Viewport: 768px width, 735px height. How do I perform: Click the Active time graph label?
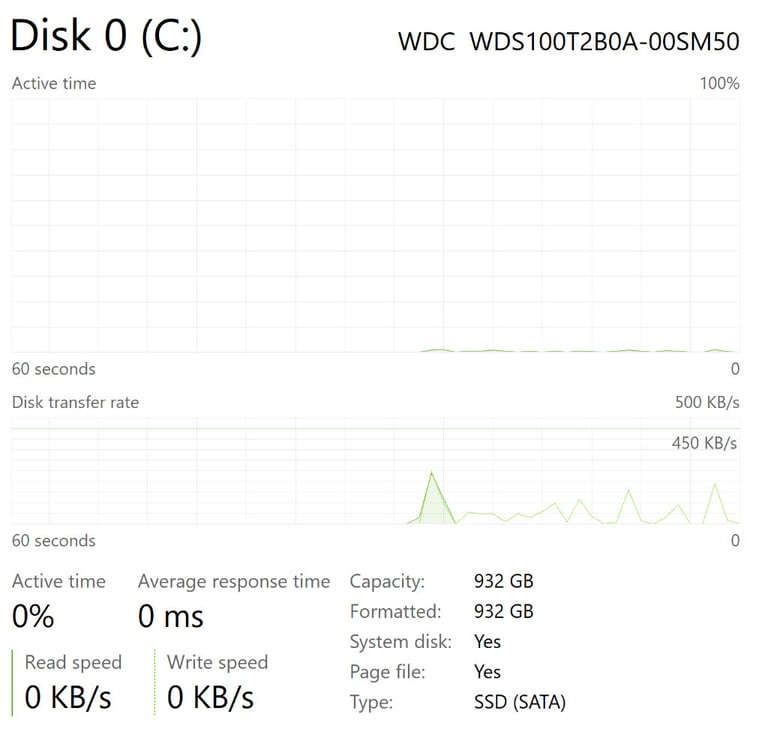[54, 83]
